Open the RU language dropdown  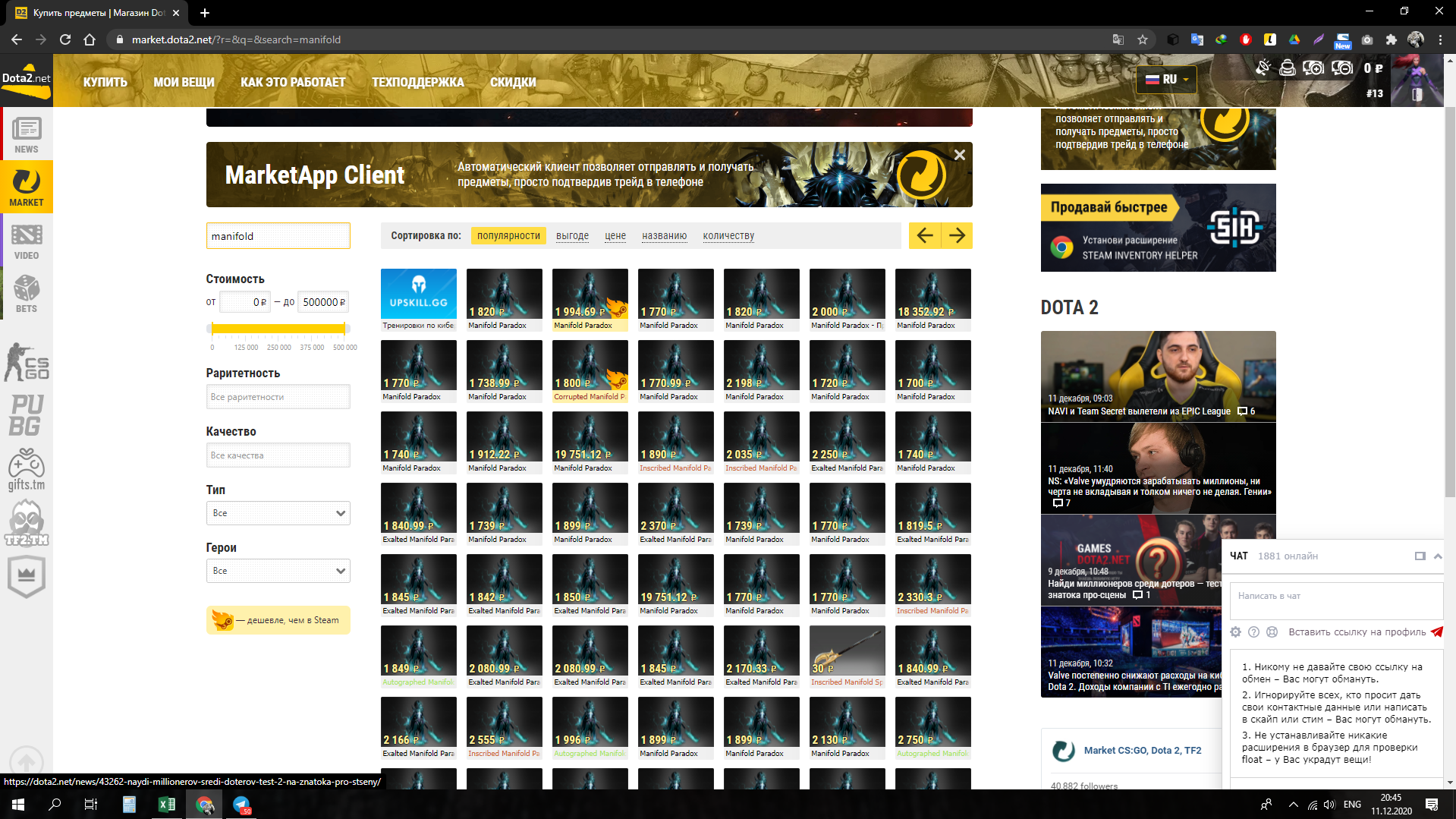[x=1166, y=79]
